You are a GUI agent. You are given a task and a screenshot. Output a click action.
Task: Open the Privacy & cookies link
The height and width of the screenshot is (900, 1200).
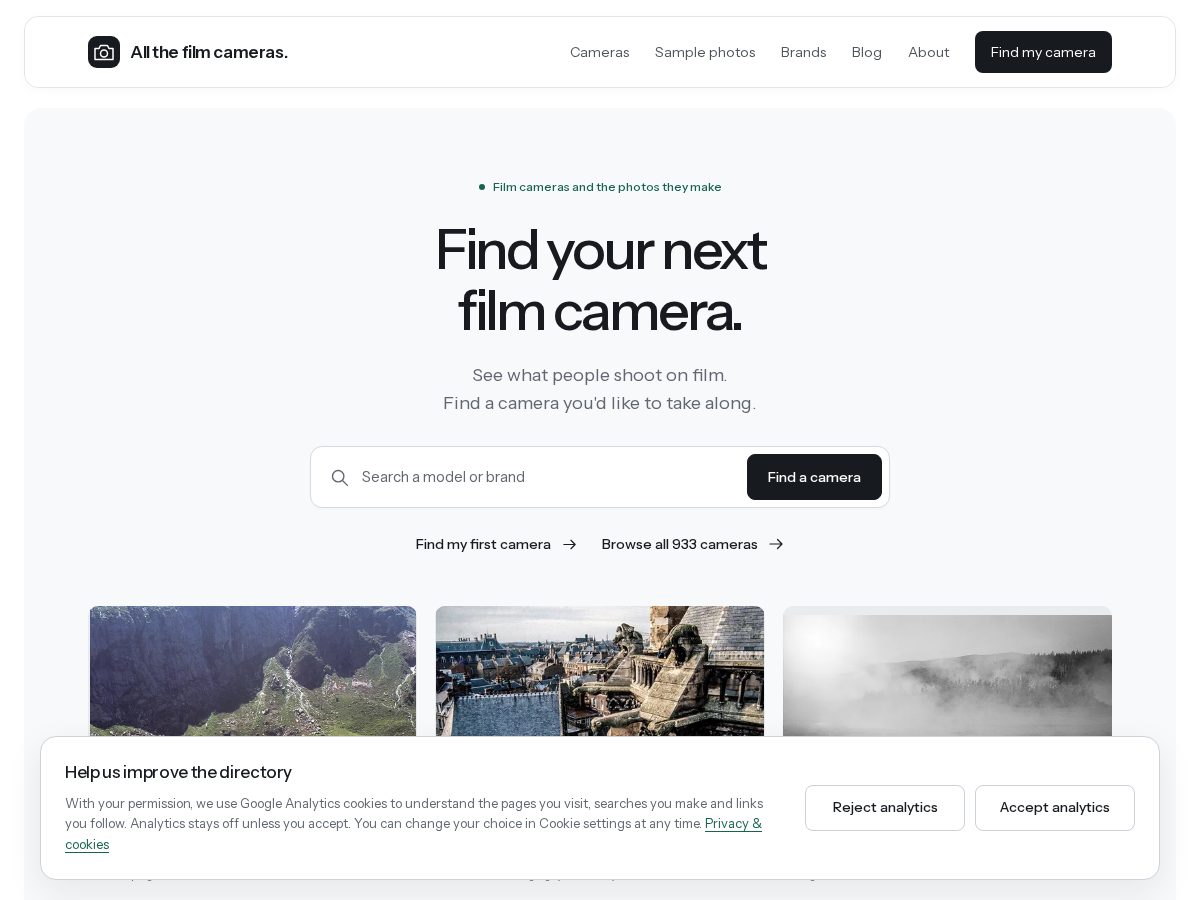tap(733, 824)
